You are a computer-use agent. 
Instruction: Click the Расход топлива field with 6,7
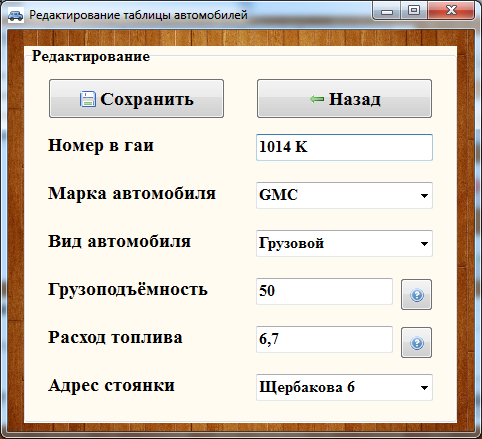(324, 339)
